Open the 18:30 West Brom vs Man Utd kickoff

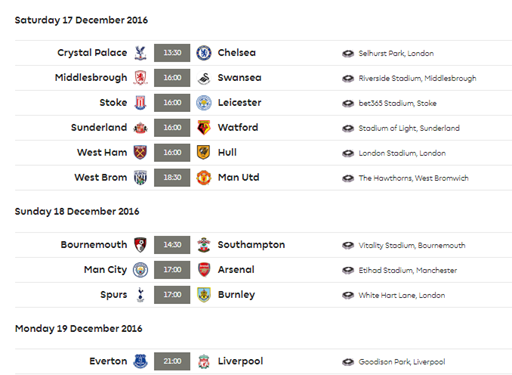pyautogui.click(x=172, y=177)
